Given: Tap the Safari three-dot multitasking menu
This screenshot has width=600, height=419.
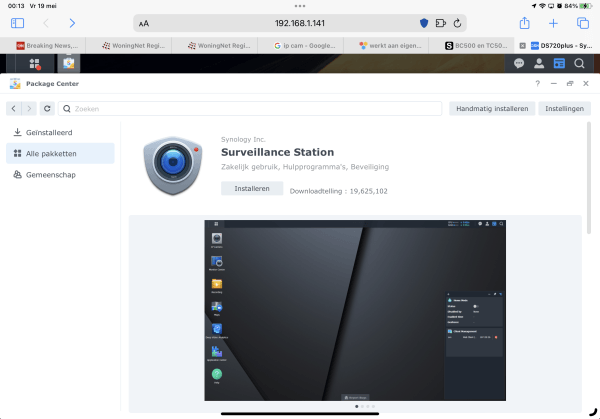Looking at the screenshot, I should click(x=300, y=6).
